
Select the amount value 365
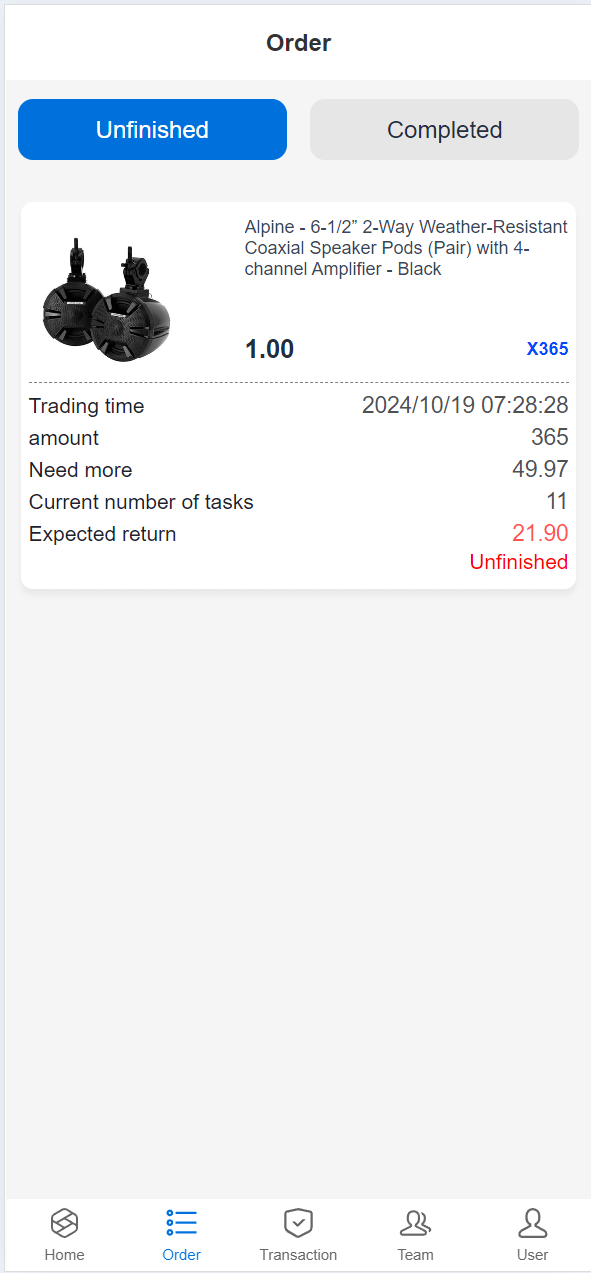[549, 437]
